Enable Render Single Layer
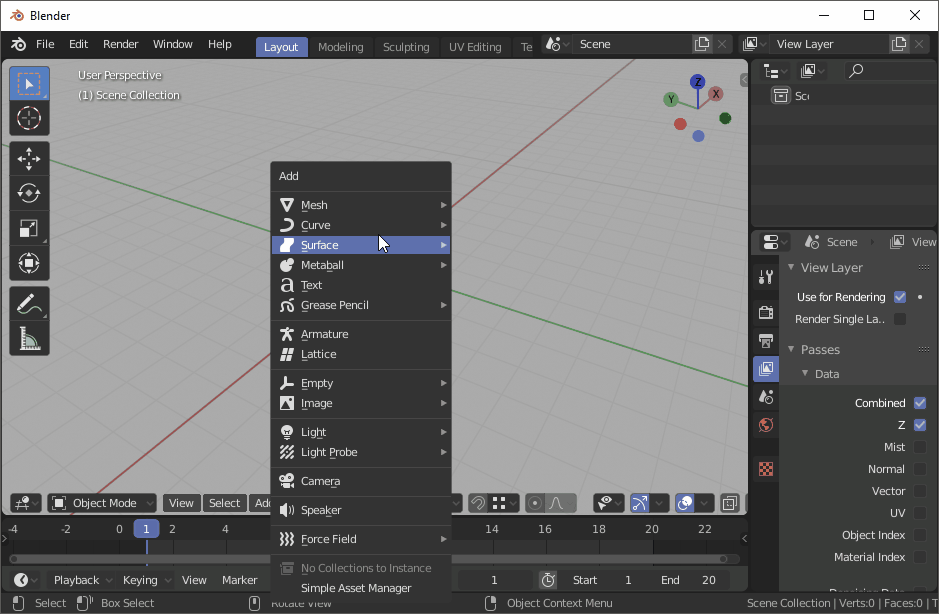This screenshot has height=614, width=939. tap(899, 318)
